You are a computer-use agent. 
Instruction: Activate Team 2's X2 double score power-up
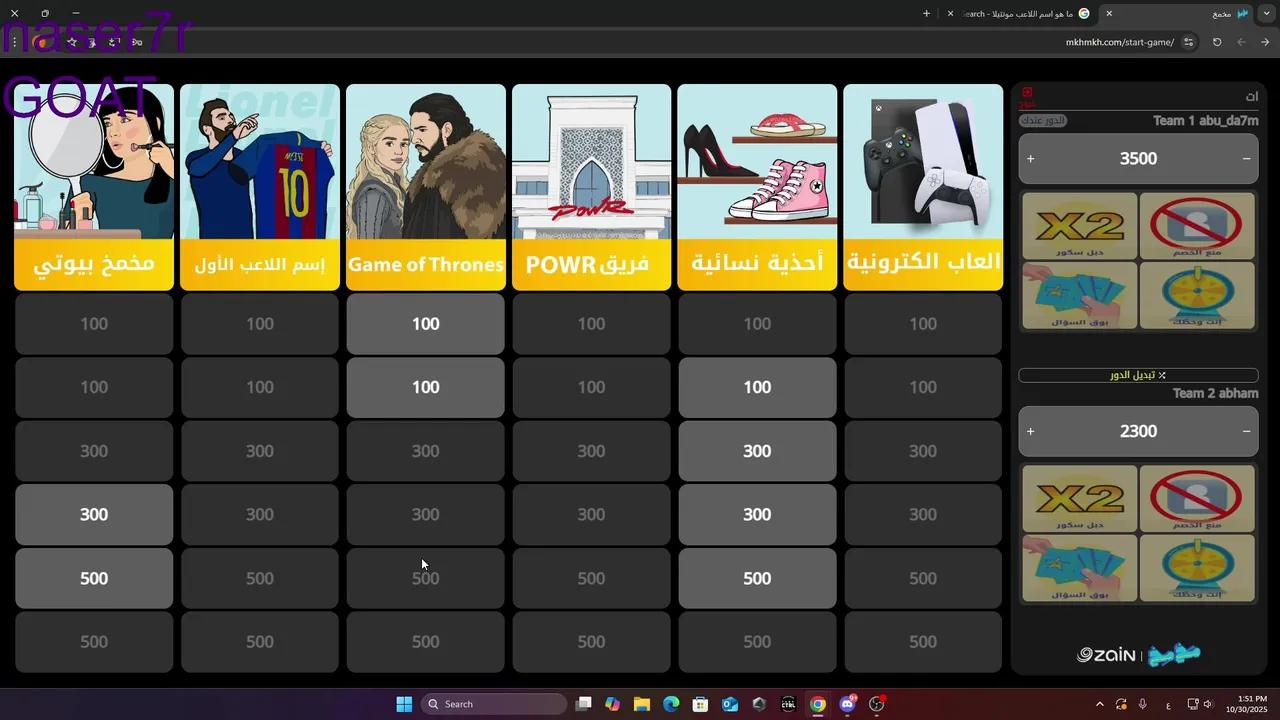[x=1079, y=498]
